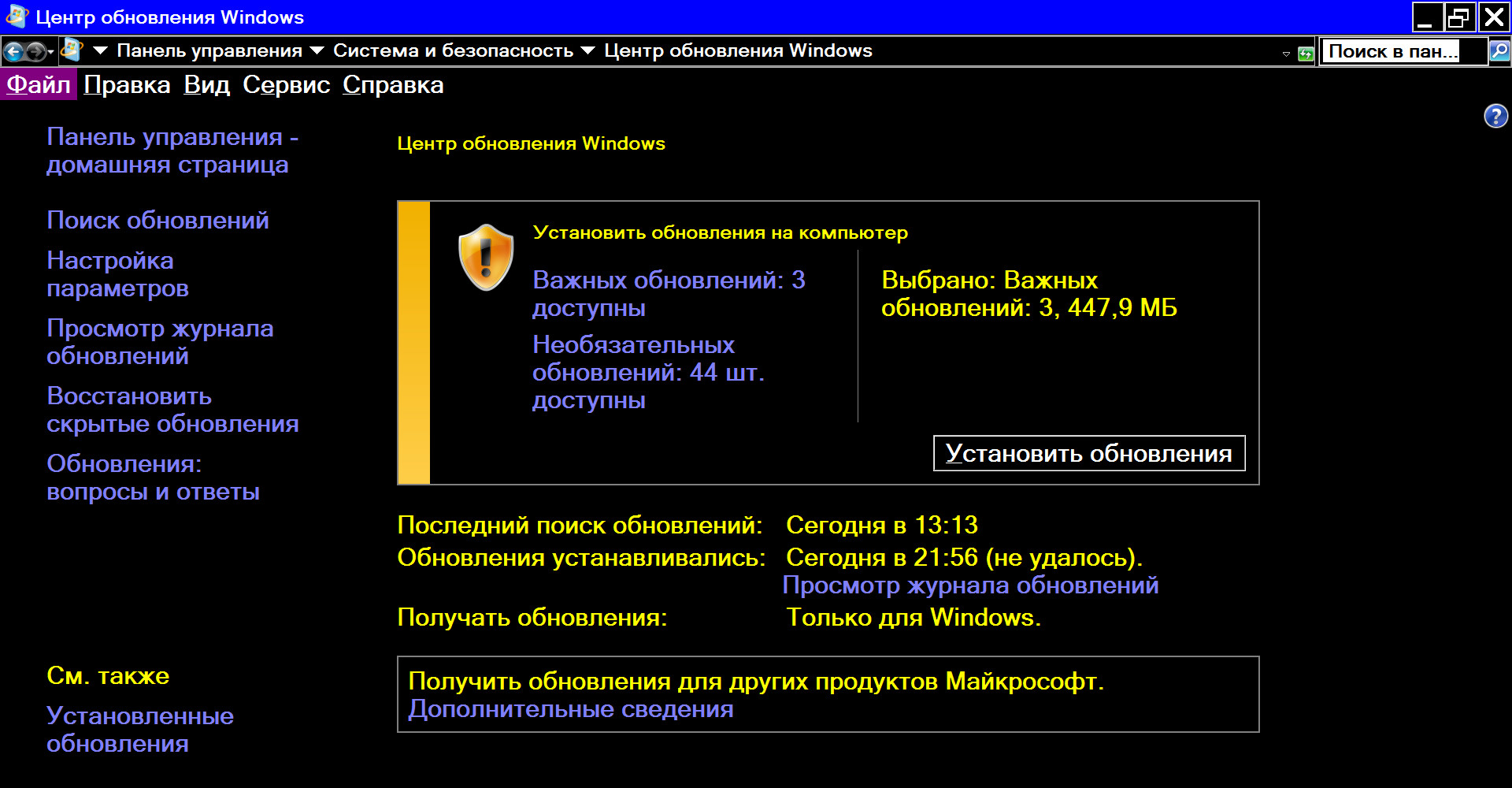This screenshot has height=788, width=1512.
Task: Click Дополнительные сведения link
Action: pyautogui.click(x=571, y=708)
